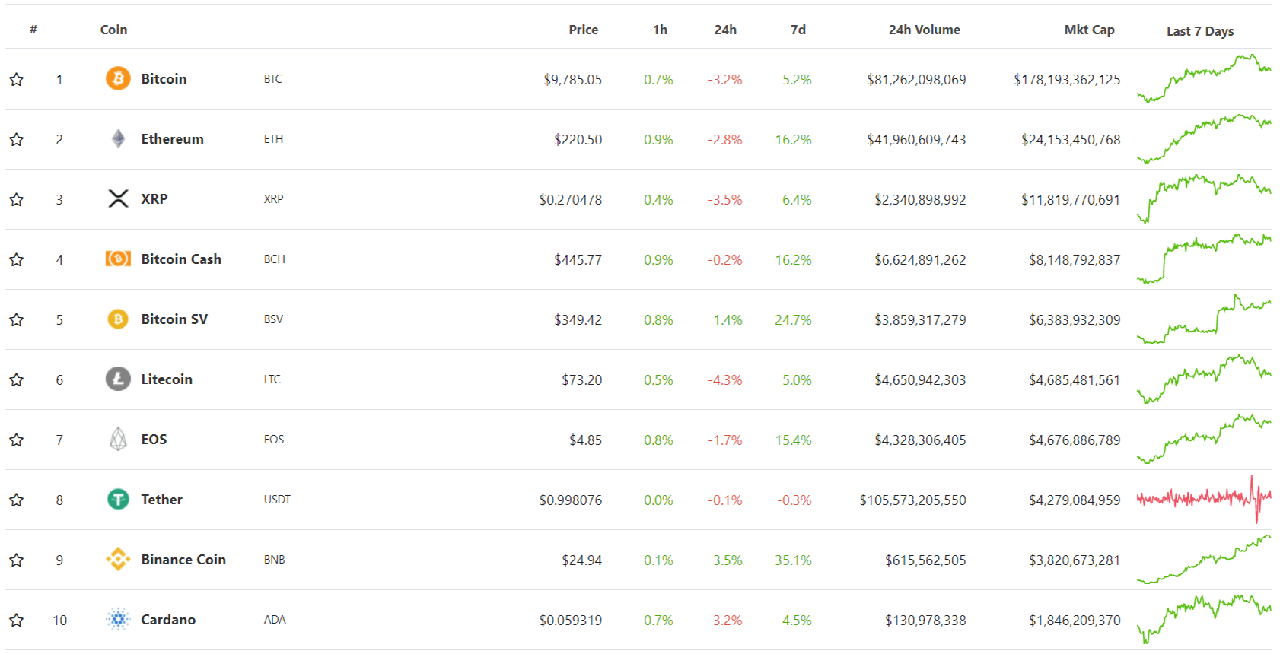Click Cardano market cap $1,846,209,370
The height and width of the screenshot is (654, 1280).
point(1075,619)
